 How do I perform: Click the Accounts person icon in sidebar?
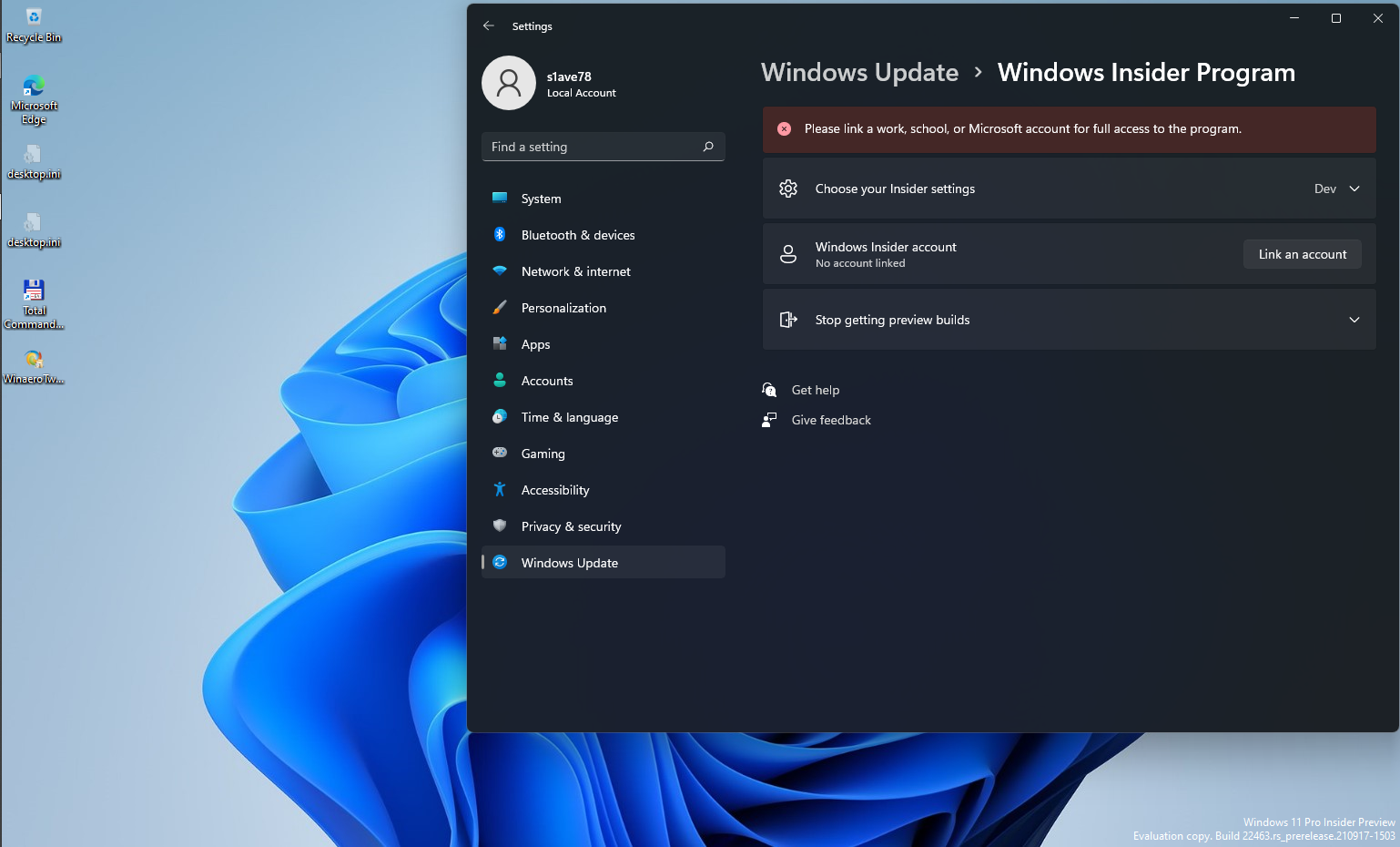[x=500, y=380]
